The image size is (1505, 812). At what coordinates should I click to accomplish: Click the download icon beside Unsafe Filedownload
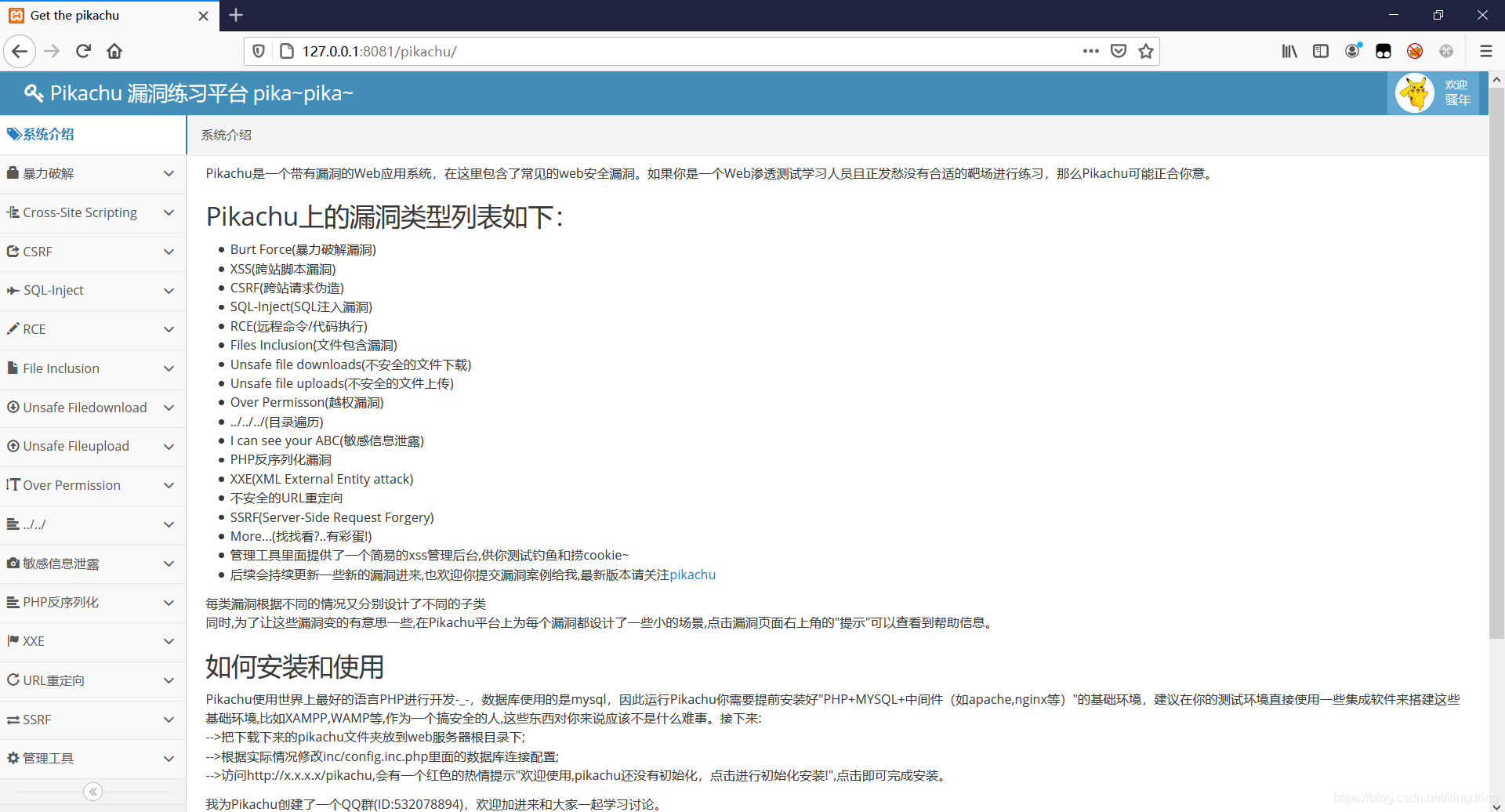13,407
